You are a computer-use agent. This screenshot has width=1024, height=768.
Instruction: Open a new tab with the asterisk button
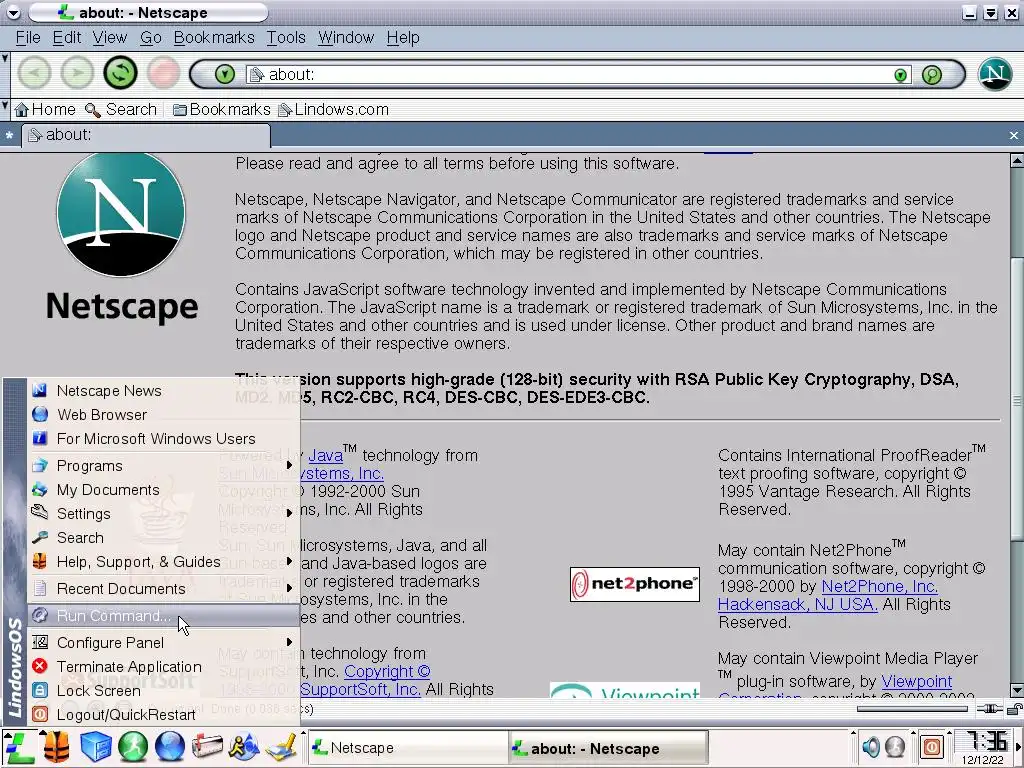pos(9,136)
